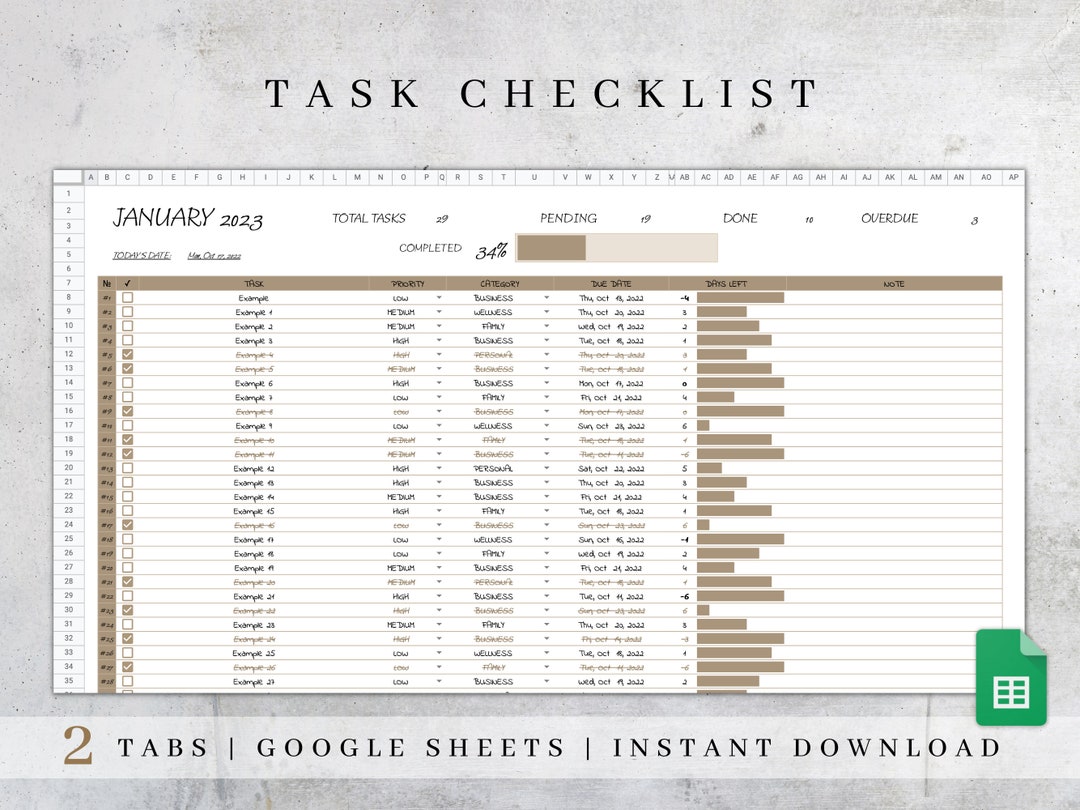
Task: Uncheck Example 10's completion checkbox
Action: (x=127, y=439)
